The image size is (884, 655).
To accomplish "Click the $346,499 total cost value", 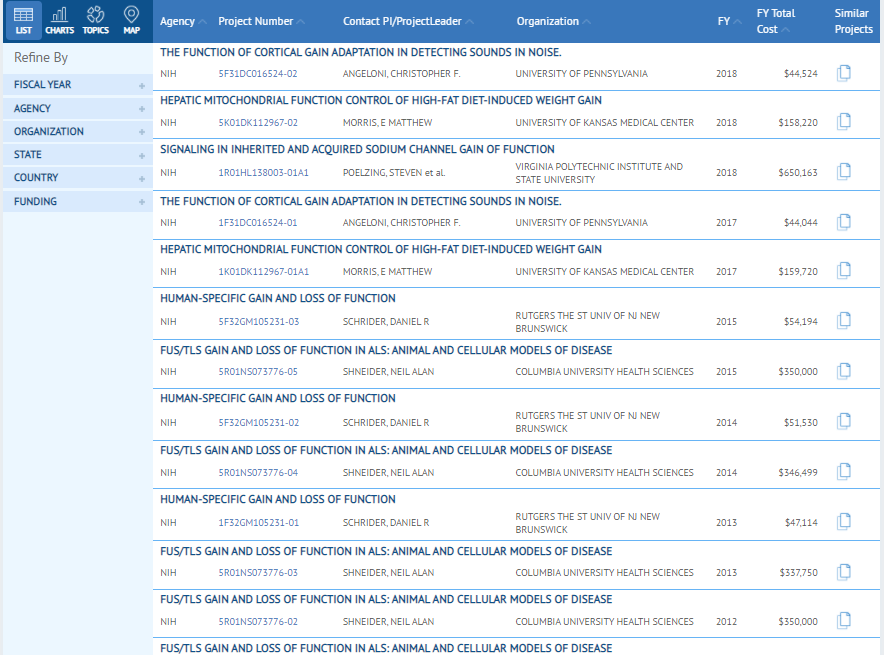I will click(798, 473).
